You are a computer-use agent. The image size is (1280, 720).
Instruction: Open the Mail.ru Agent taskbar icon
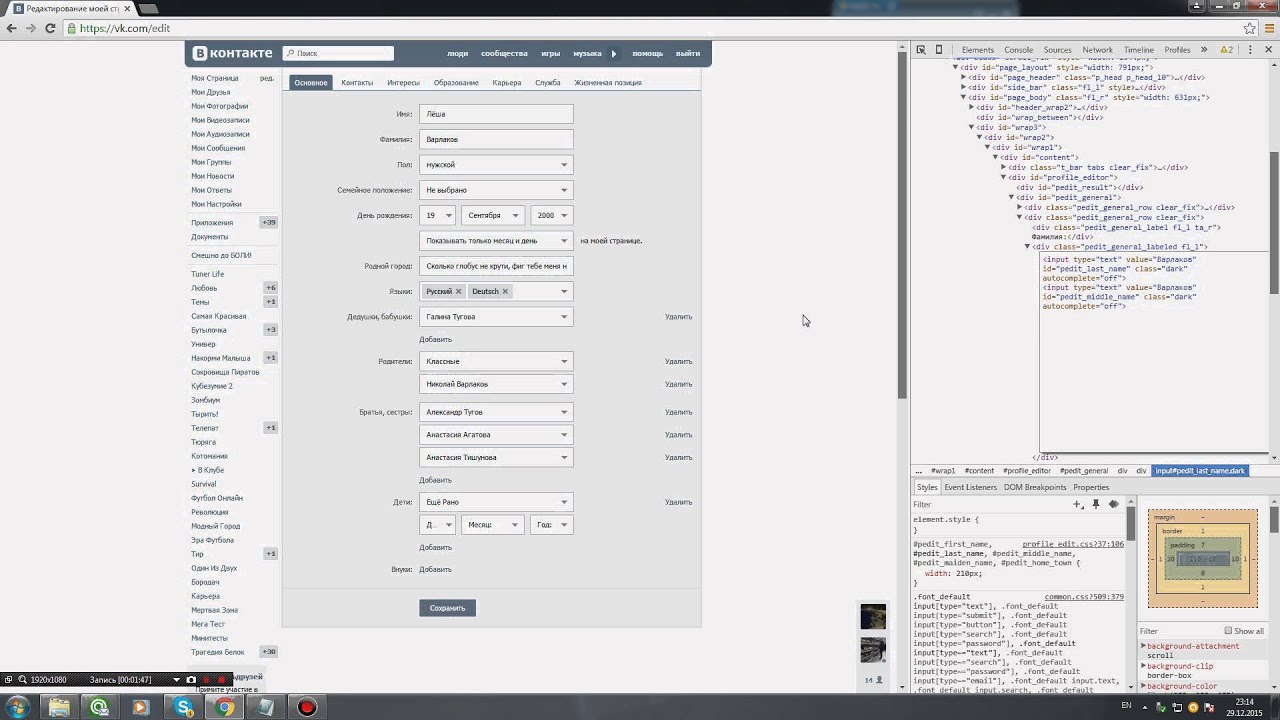point(99,707)
